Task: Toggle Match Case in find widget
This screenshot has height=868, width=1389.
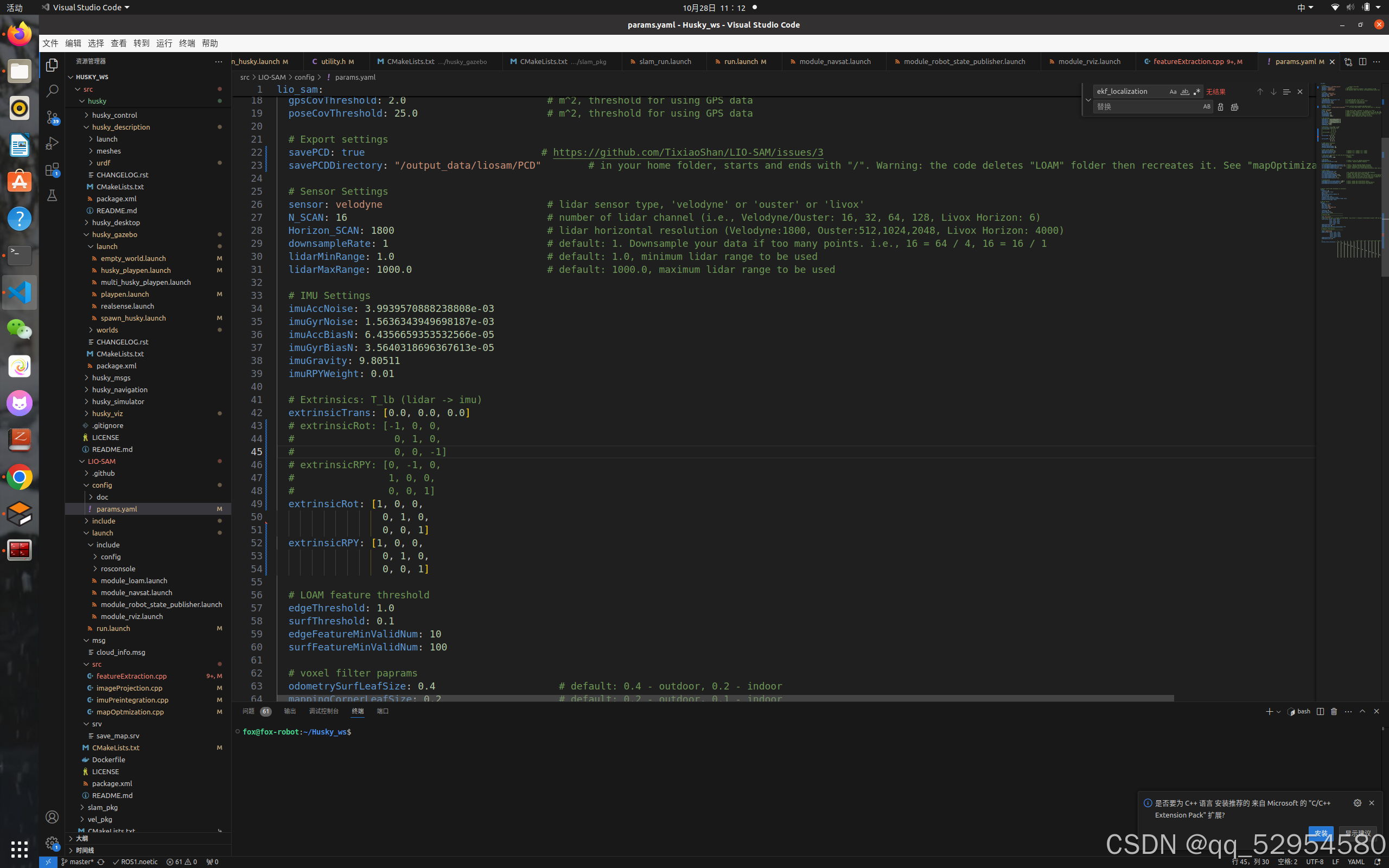Action: pos(1173,92)
